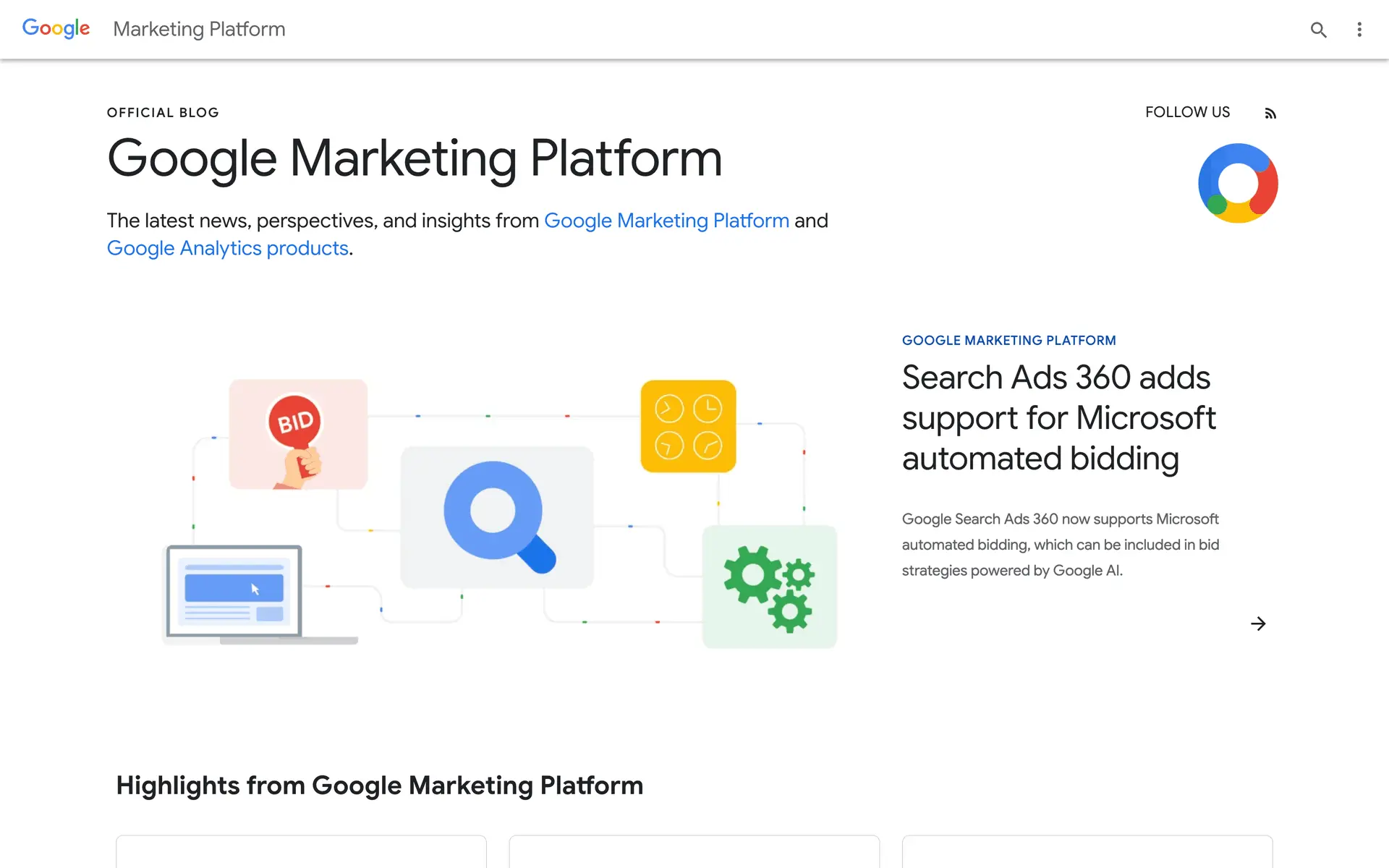Screen dimensions: 1389x868
Task: Click the Google logo in header
Action: click(x=56, y=29)
